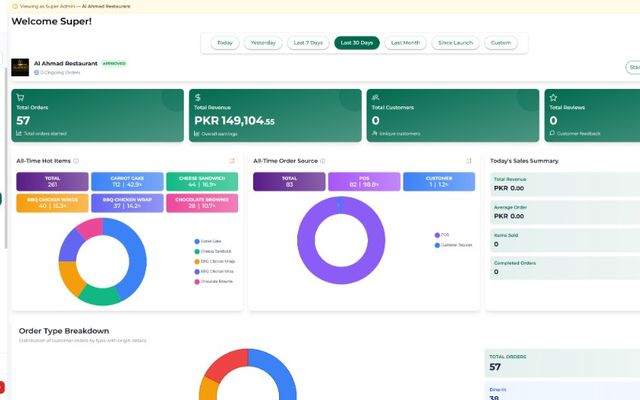The image size is (640, 400).
Task: Click the Average Order PKR 0.00 box
Action: point(565,213)
